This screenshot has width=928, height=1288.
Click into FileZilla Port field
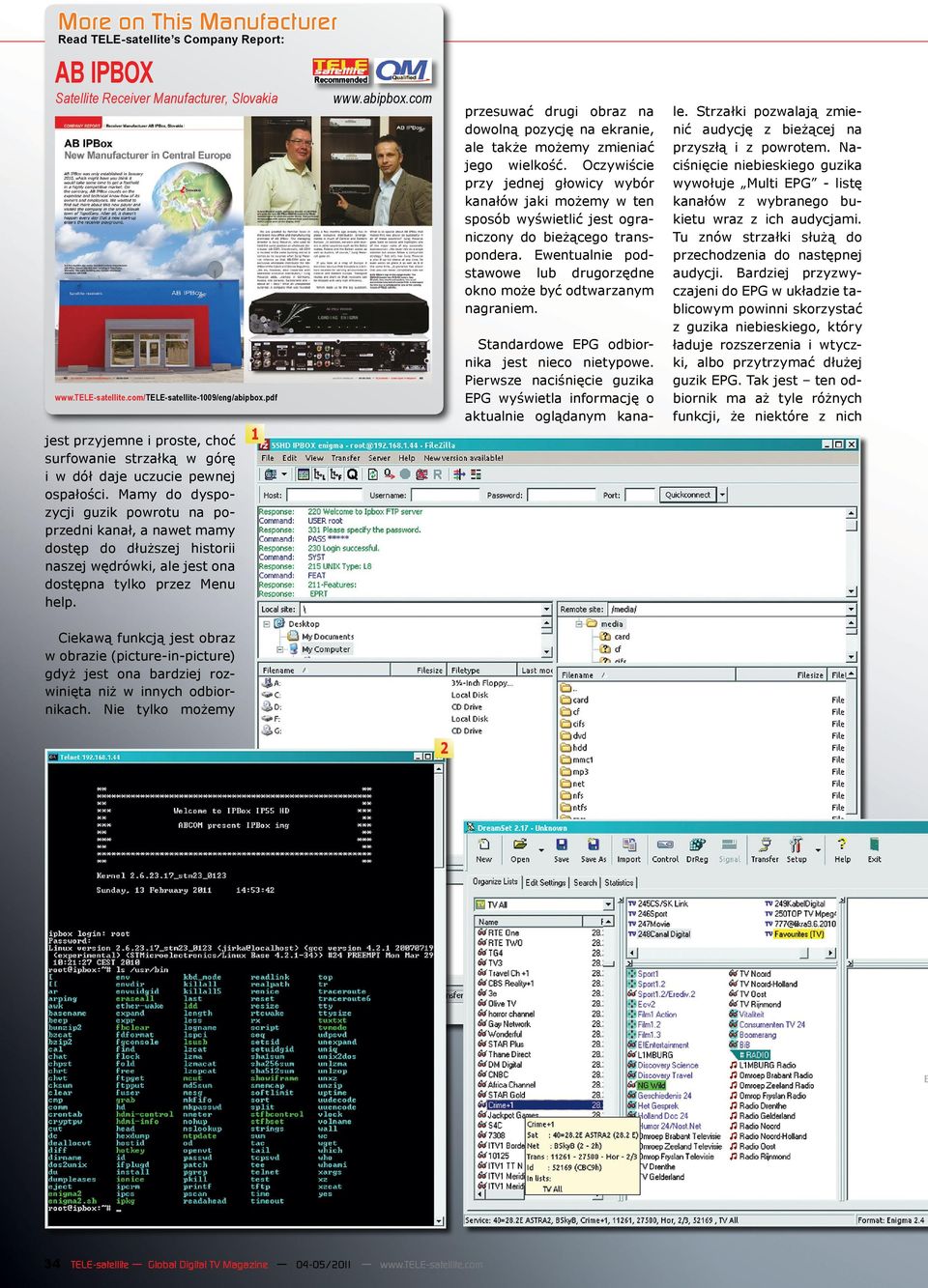click(x=640, y=495)
